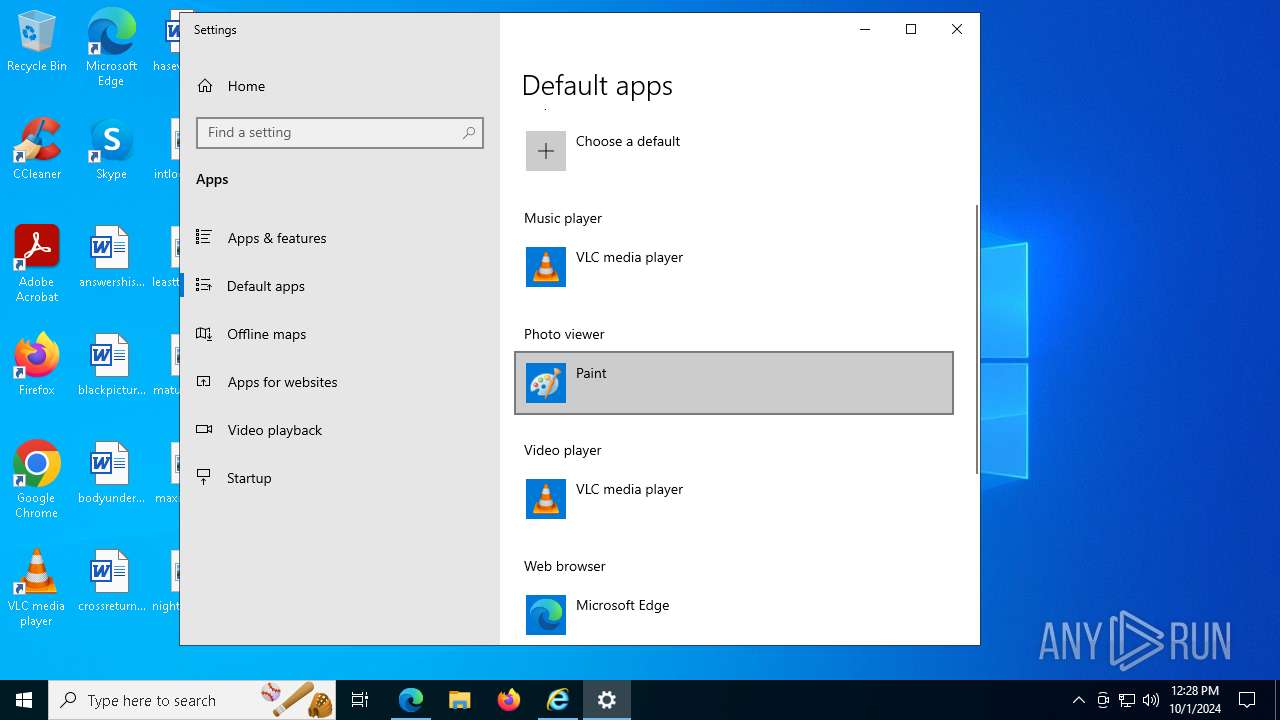
Task: Open File Explorer from the taskbar
Action: [x=459, y=700]
